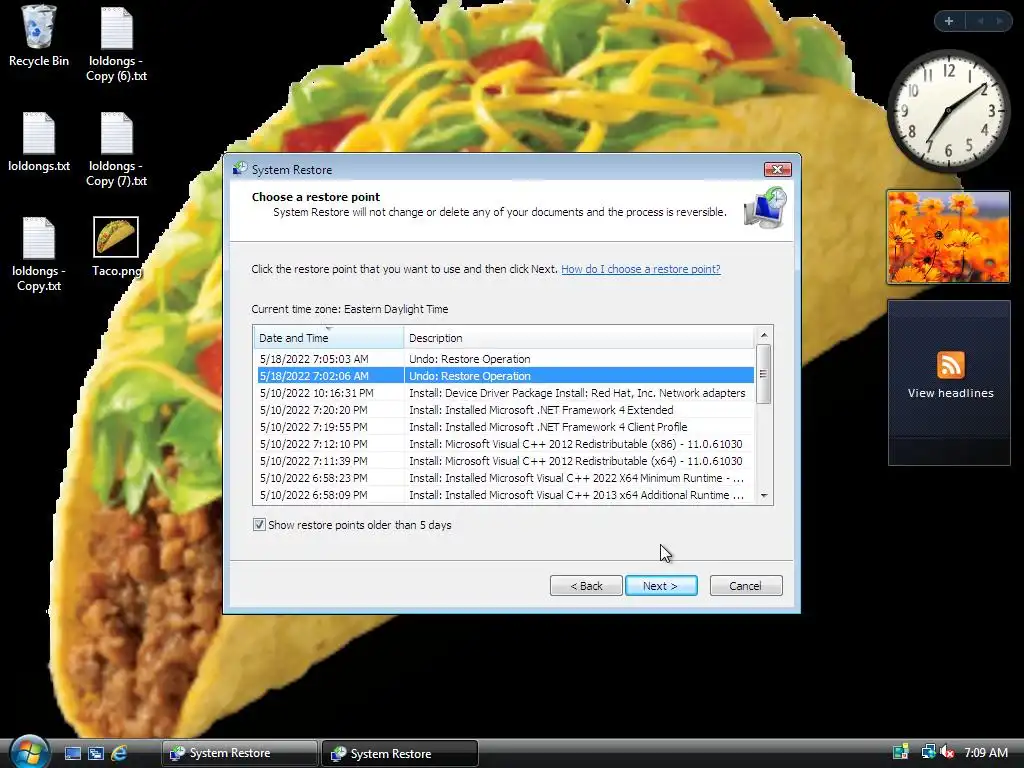This screenshot has width=1024, height=768.
Task: Toggle Show restore points older than 5 days
Action: point(259,524)
